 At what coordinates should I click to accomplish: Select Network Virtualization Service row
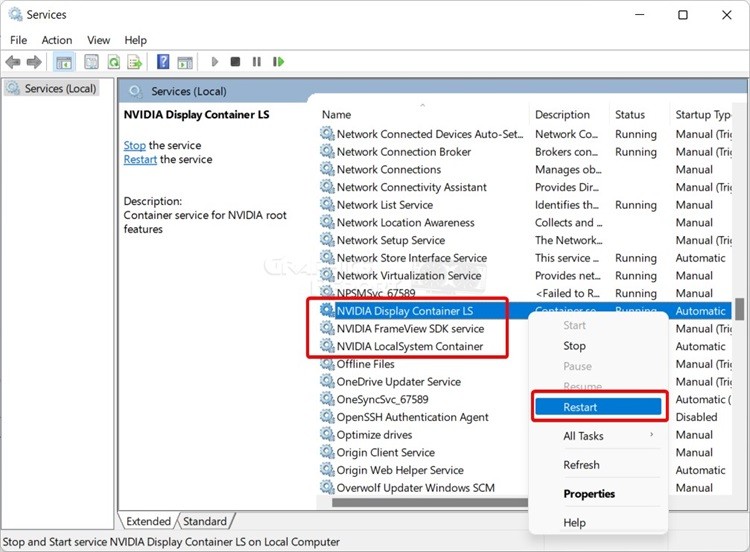tap(524, 276)
